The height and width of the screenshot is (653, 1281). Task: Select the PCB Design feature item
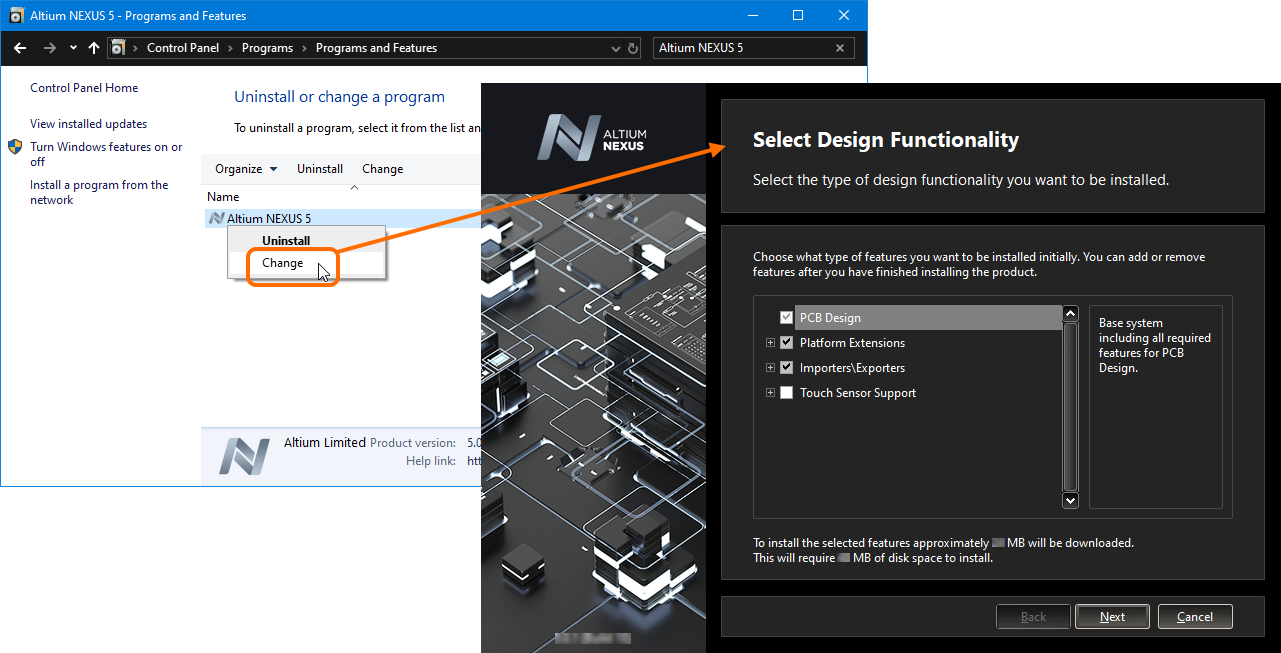(x=830, y=318)
